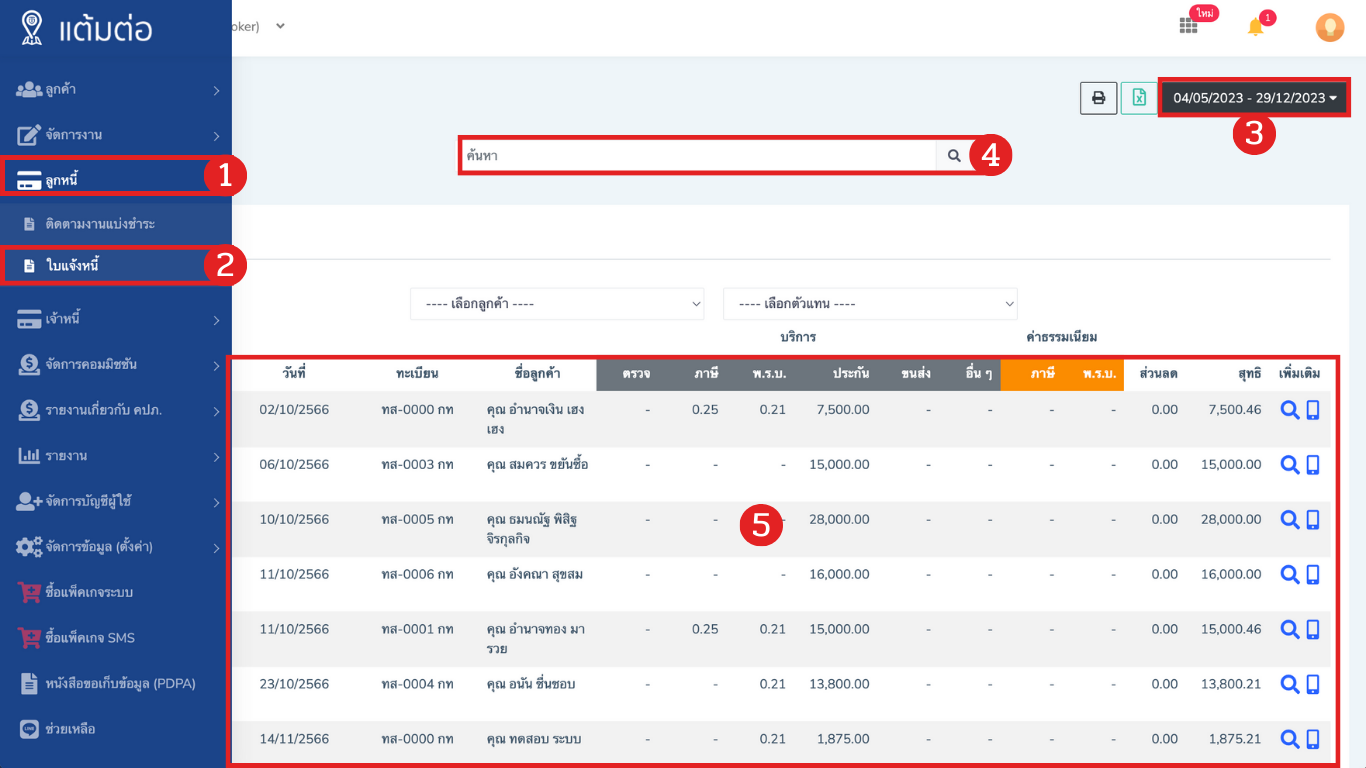Click insurance amount 1,875.00
Image resolution: width=1366 pixels, height=768 pixels.
[843, 740]
